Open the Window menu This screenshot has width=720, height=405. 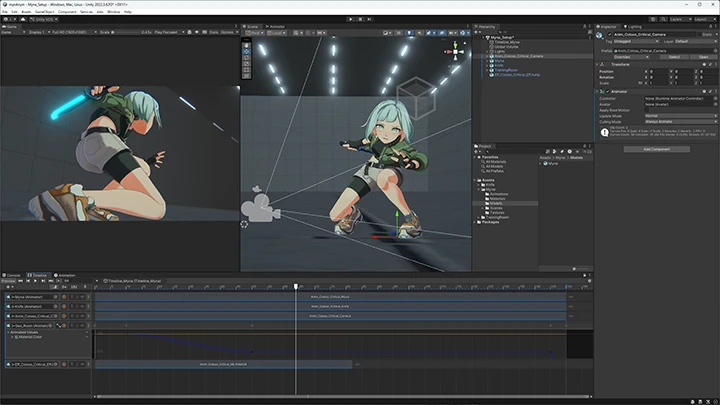pyautogui.click(x=113, y=11)
